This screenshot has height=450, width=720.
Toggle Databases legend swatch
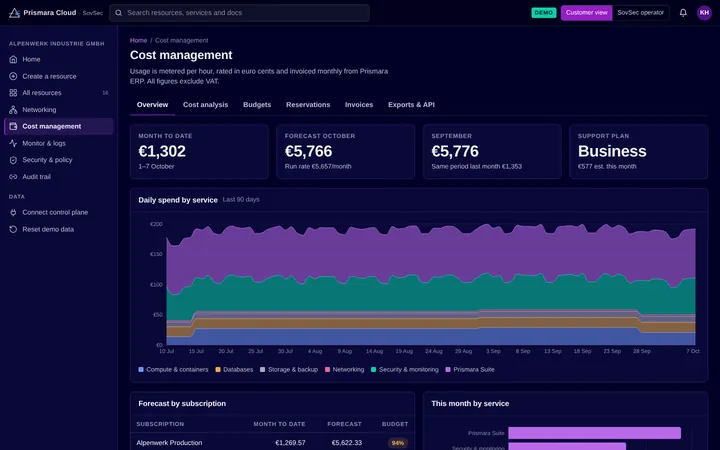218,370
